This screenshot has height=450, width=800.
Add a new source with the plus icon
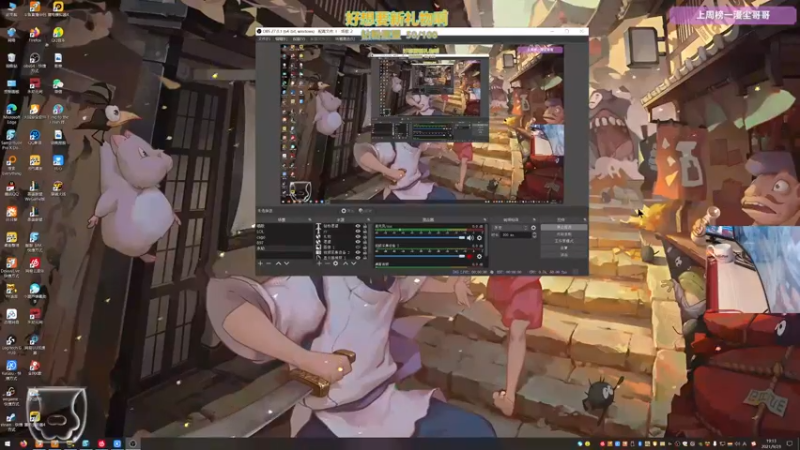pos(319,263)
